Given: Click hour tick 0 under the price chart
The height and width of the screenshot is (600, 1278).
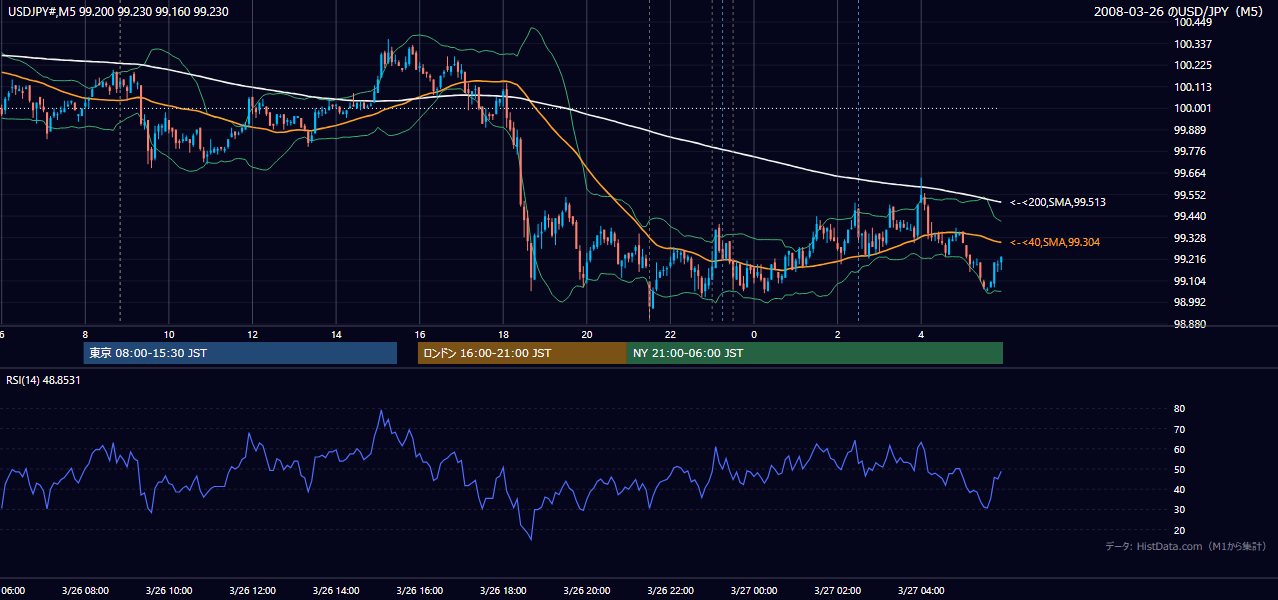Looking at the screenshot, I should (x=754, y=334).
